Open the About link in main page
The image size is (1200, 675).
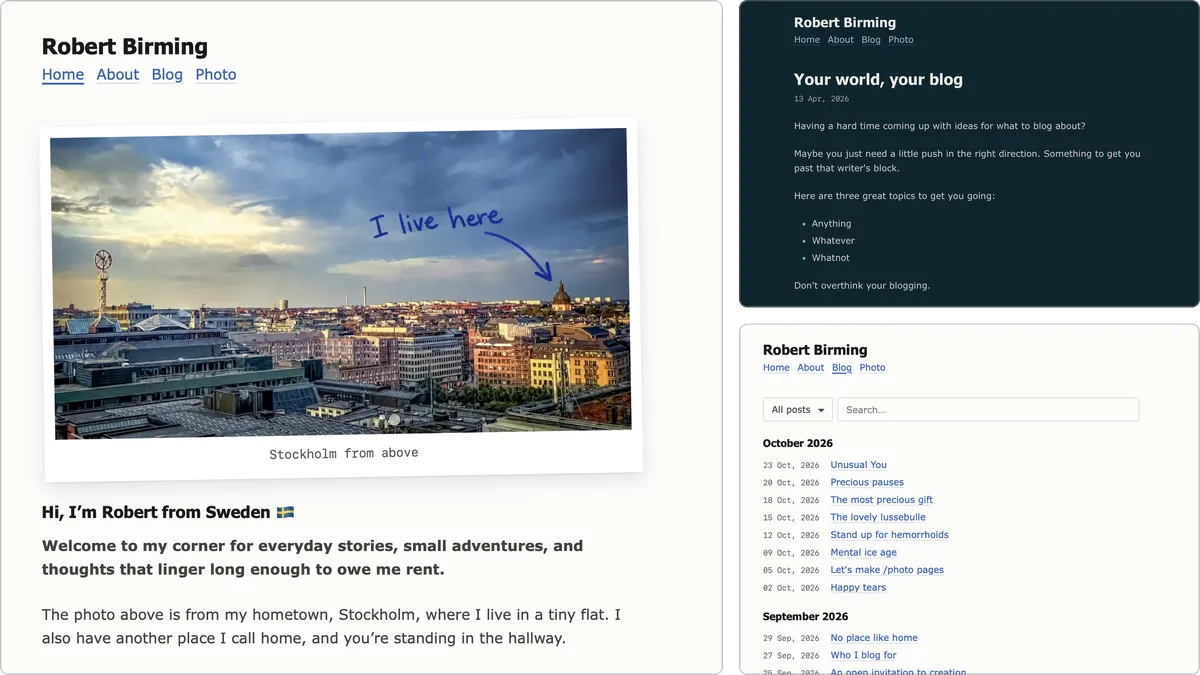(x=117, y=74)
